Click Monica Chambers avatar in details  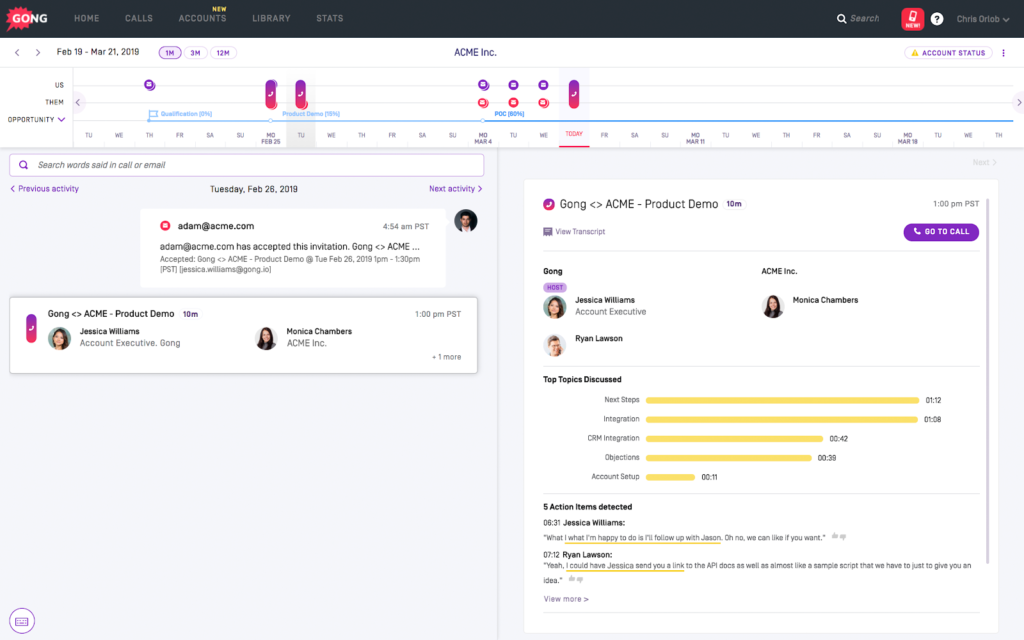click(773, 307)
